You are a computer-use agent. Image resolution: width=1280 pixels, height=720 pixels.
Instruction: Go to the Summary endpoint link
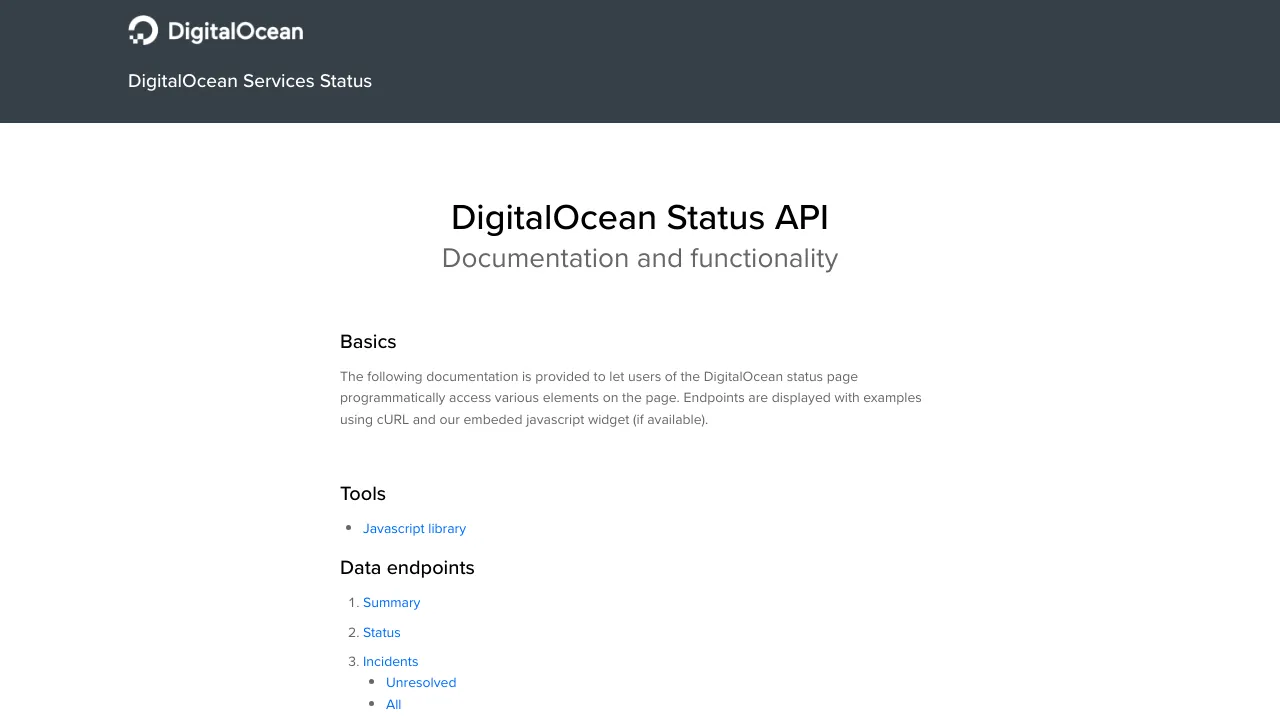[x=391, y=602]
